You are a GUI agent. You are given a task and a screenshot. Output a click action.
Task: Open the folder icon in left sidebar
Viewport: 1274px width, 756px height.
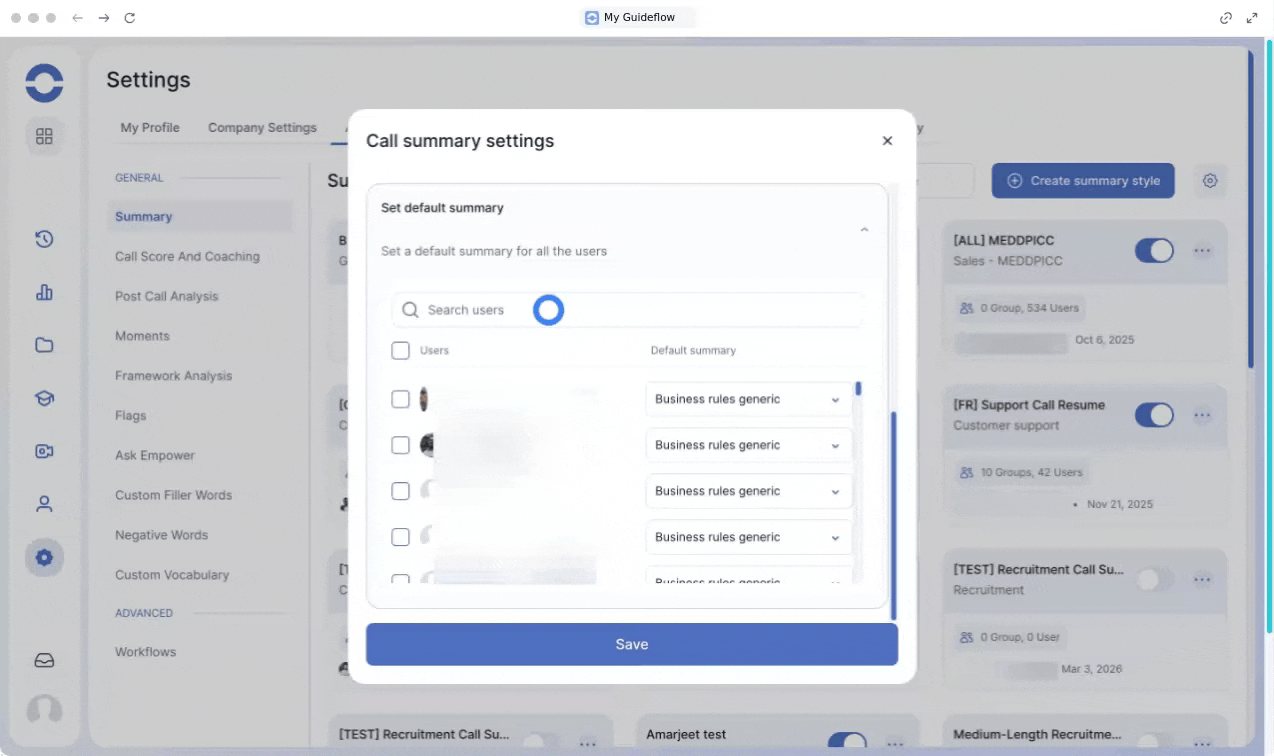44,345
